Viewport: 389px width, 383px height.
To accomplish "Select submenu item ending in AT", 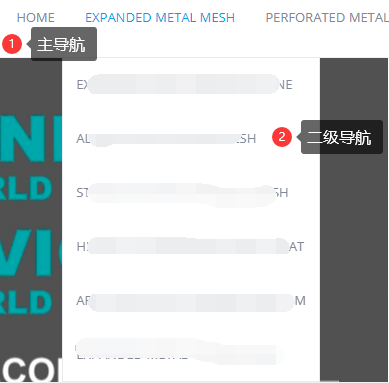I will click(x=190, y=247).
